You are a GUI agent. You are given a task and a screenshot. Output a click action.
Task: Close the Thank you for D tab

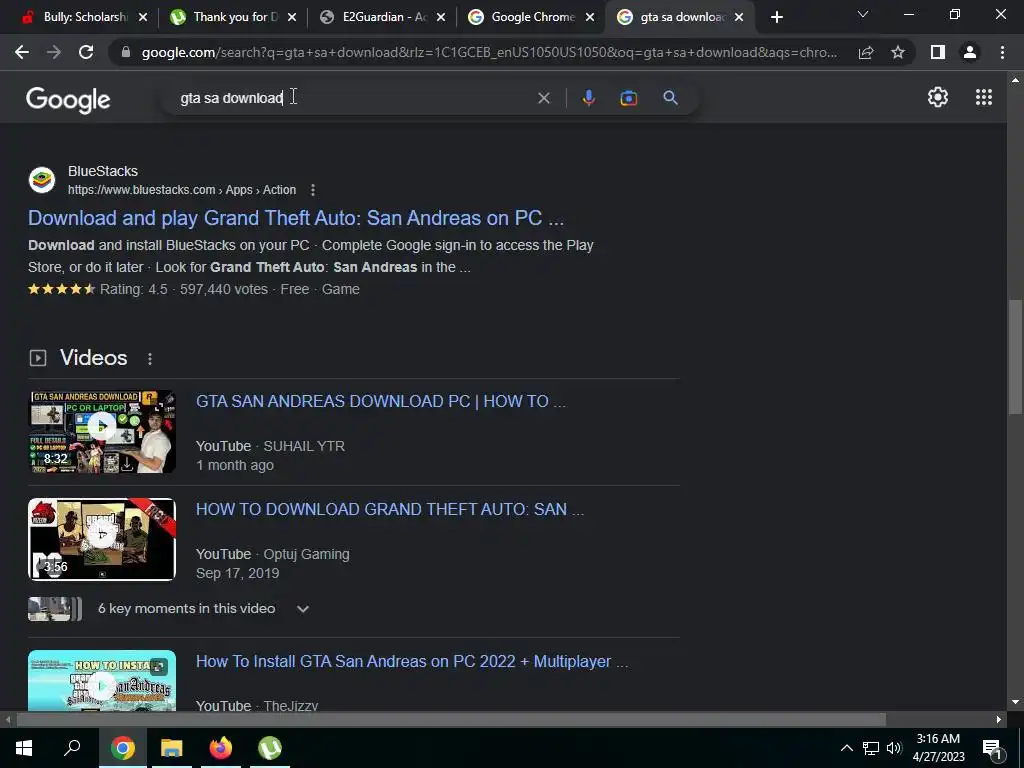[292, 17]
